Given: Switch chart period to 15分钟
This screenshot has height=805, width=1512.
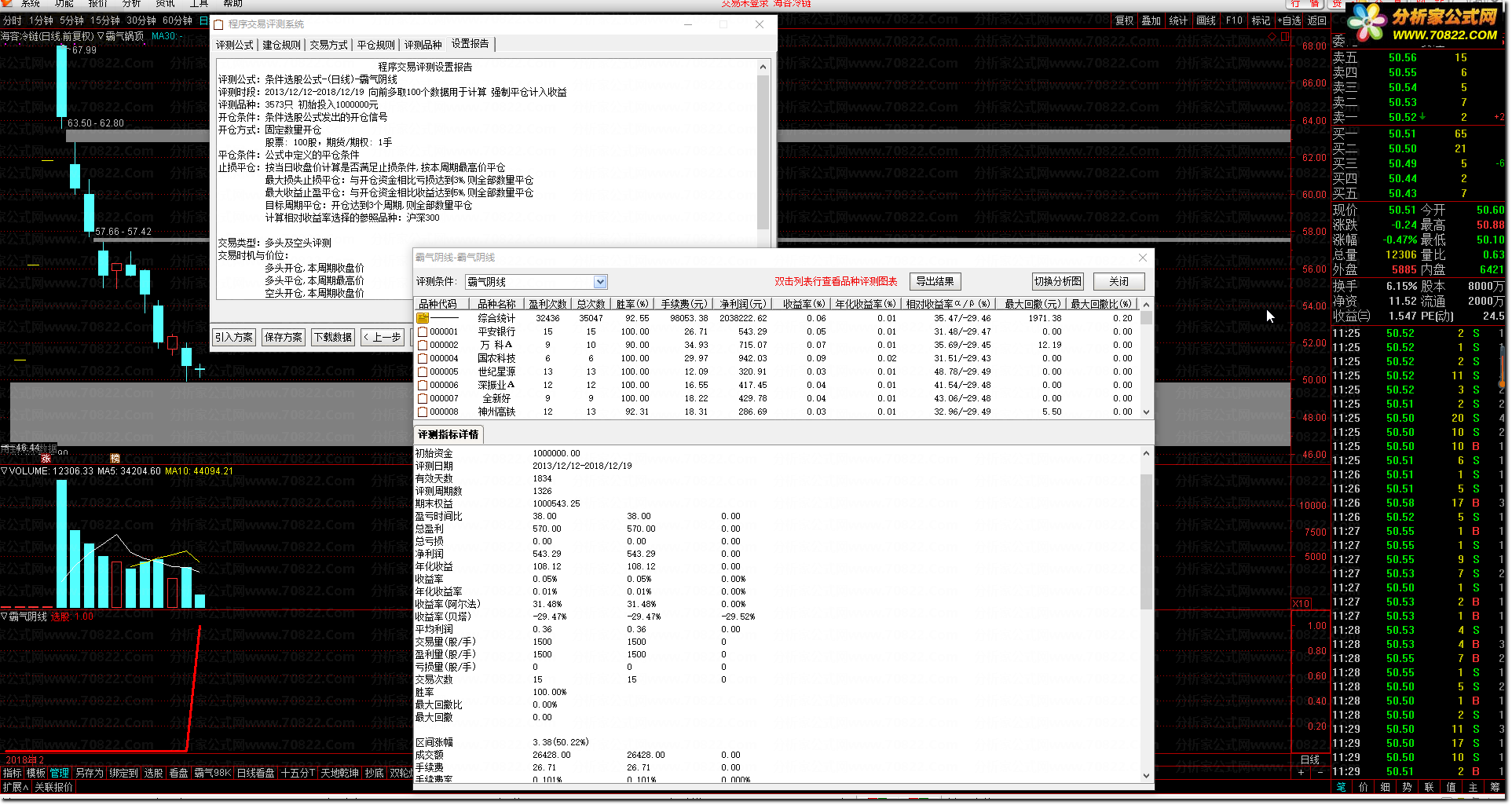Looking at the screenshot, I should (x=105, y=20).
